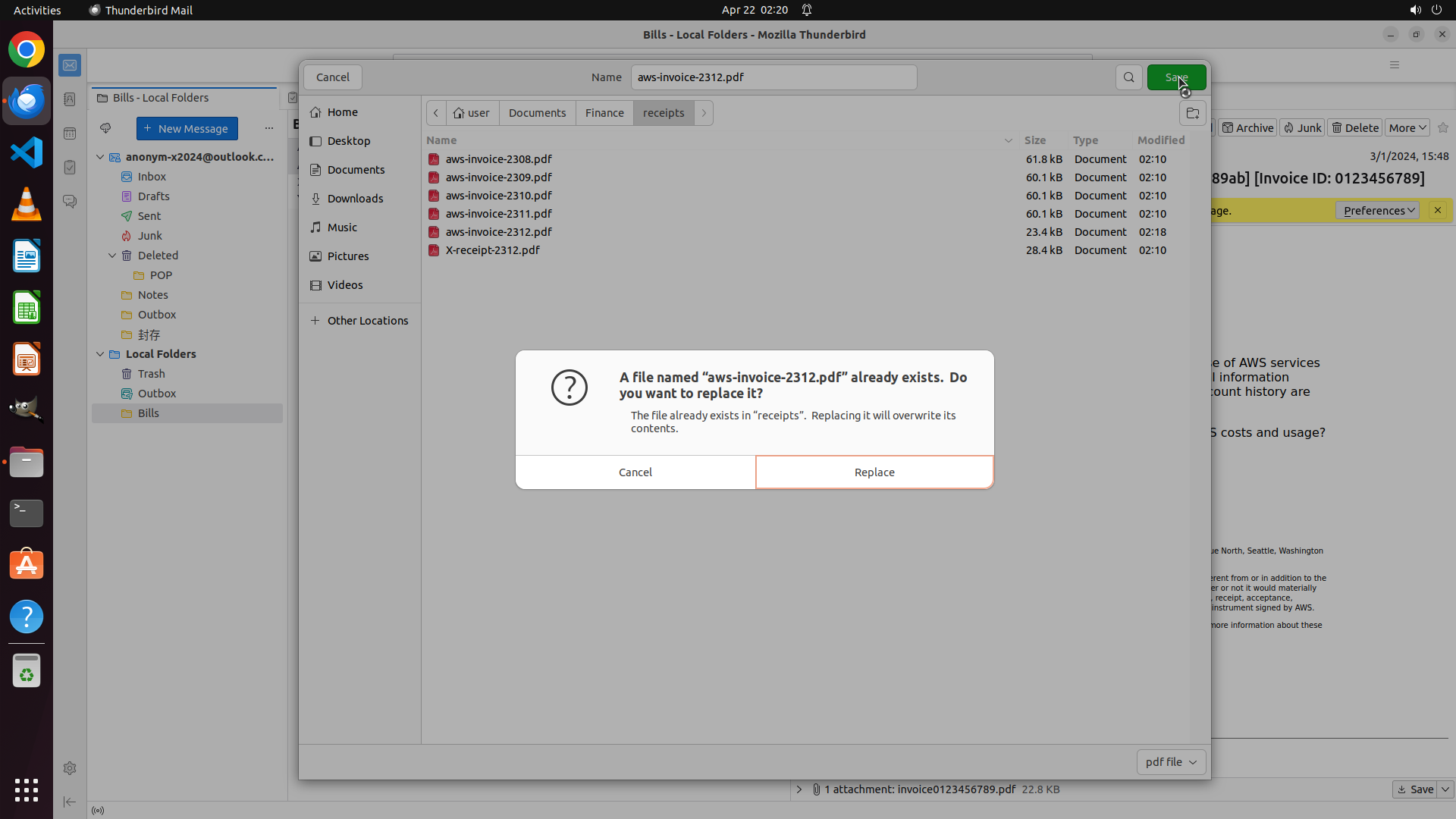This screenshot has height=819, width=1456.
Task: Collapse the Deleted folder
Action: 112,256
